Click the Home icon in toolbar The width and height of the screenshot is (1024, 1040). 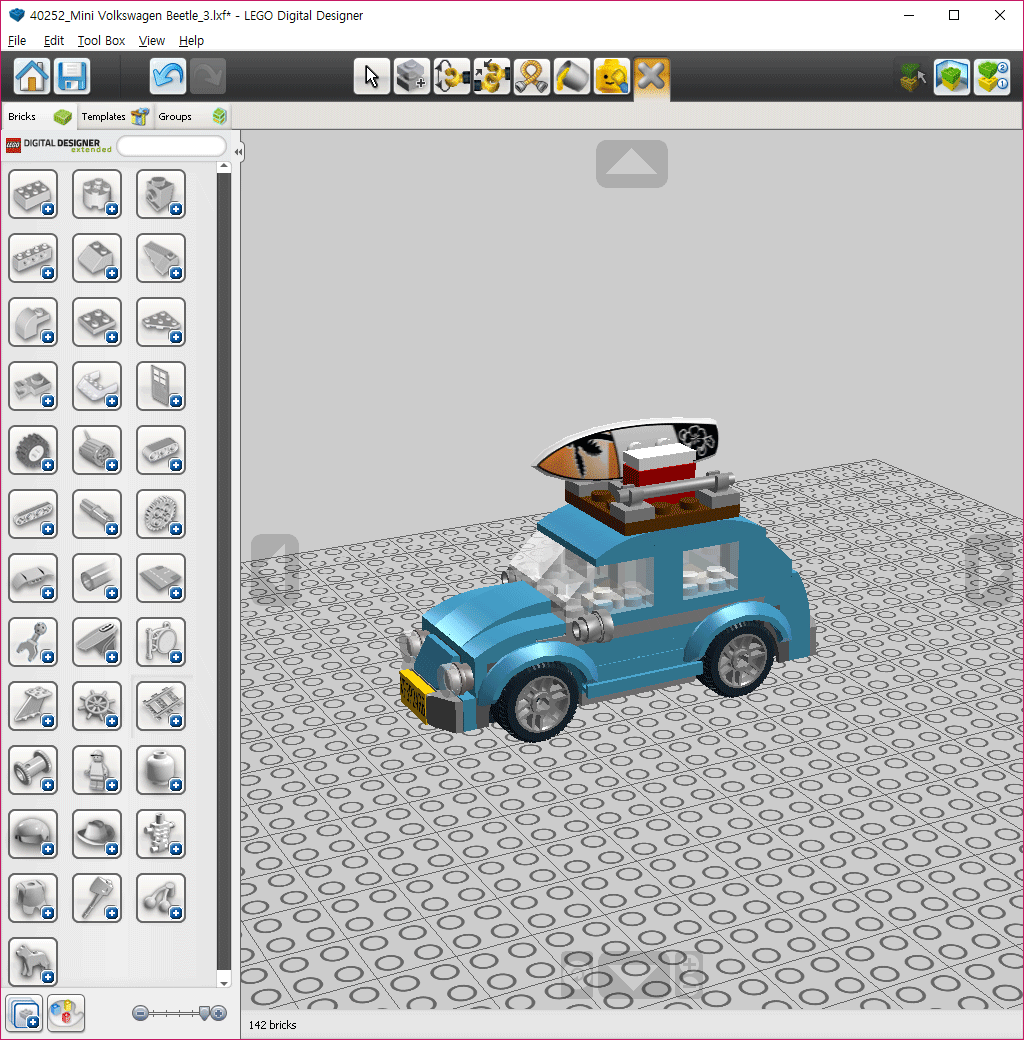click(32, 76)
